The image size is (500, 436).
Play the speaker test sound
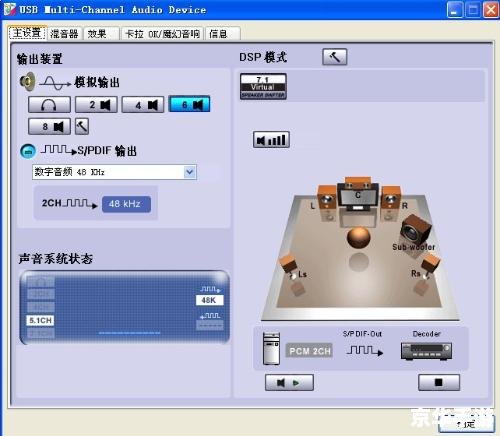pos(289,382)
